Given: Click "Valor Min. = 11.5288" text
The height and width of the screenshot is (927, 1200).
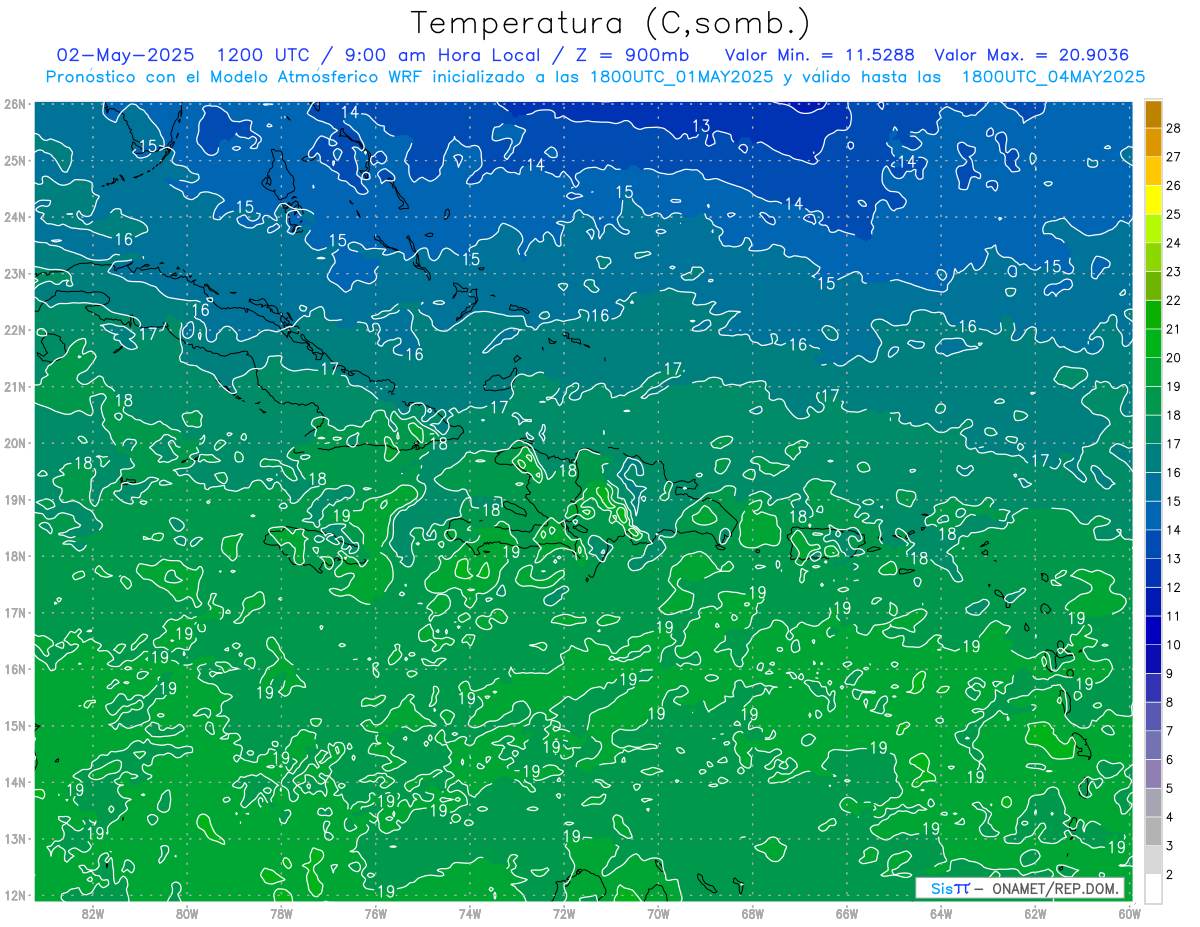Looking at the screenshot, I should tap(820, 55).
